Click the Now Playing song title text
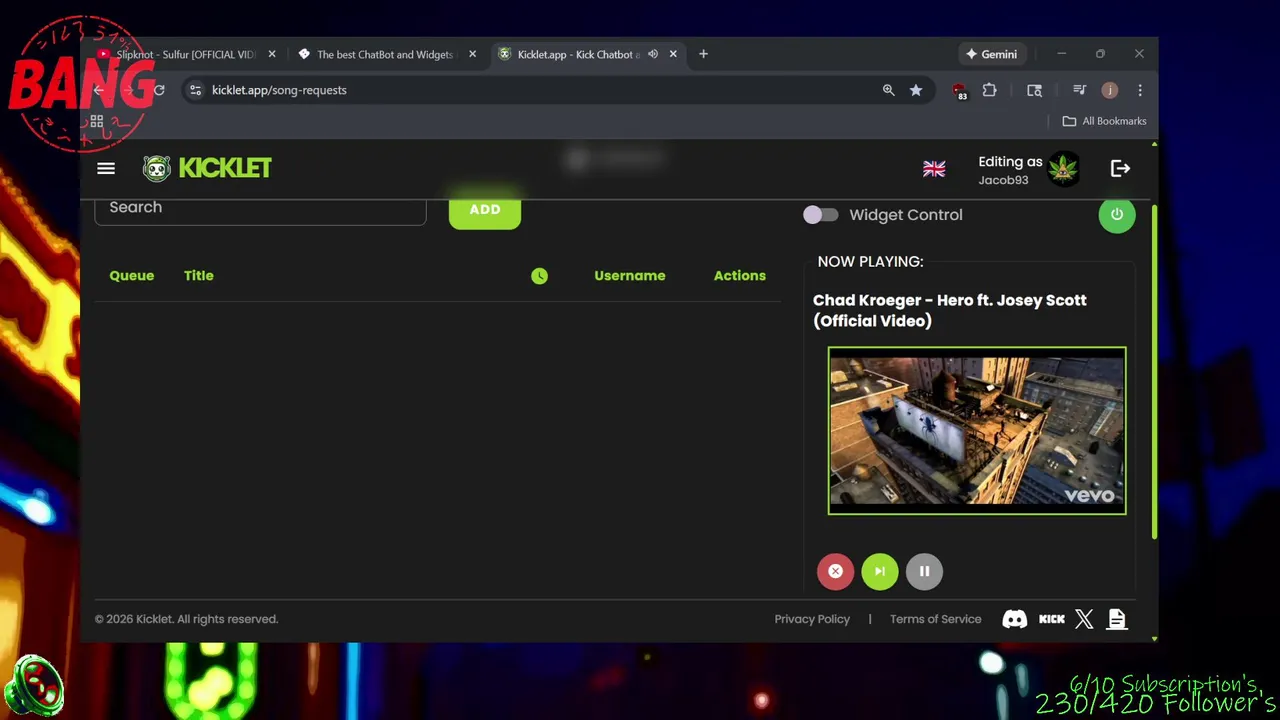 pyautogui.click(x=950, y=310)
